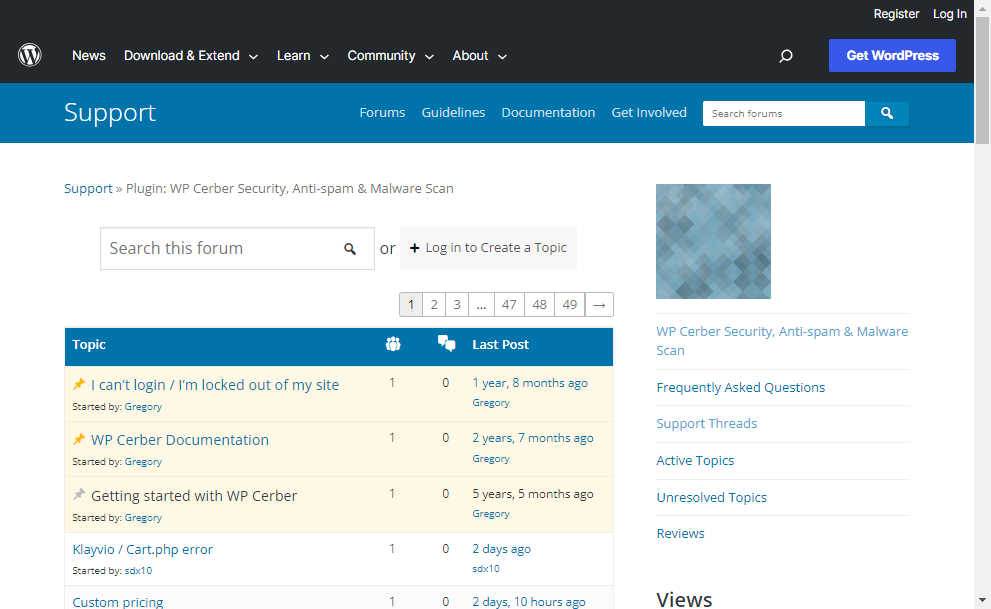Click Support breadcrumb link

pos(88,188)
